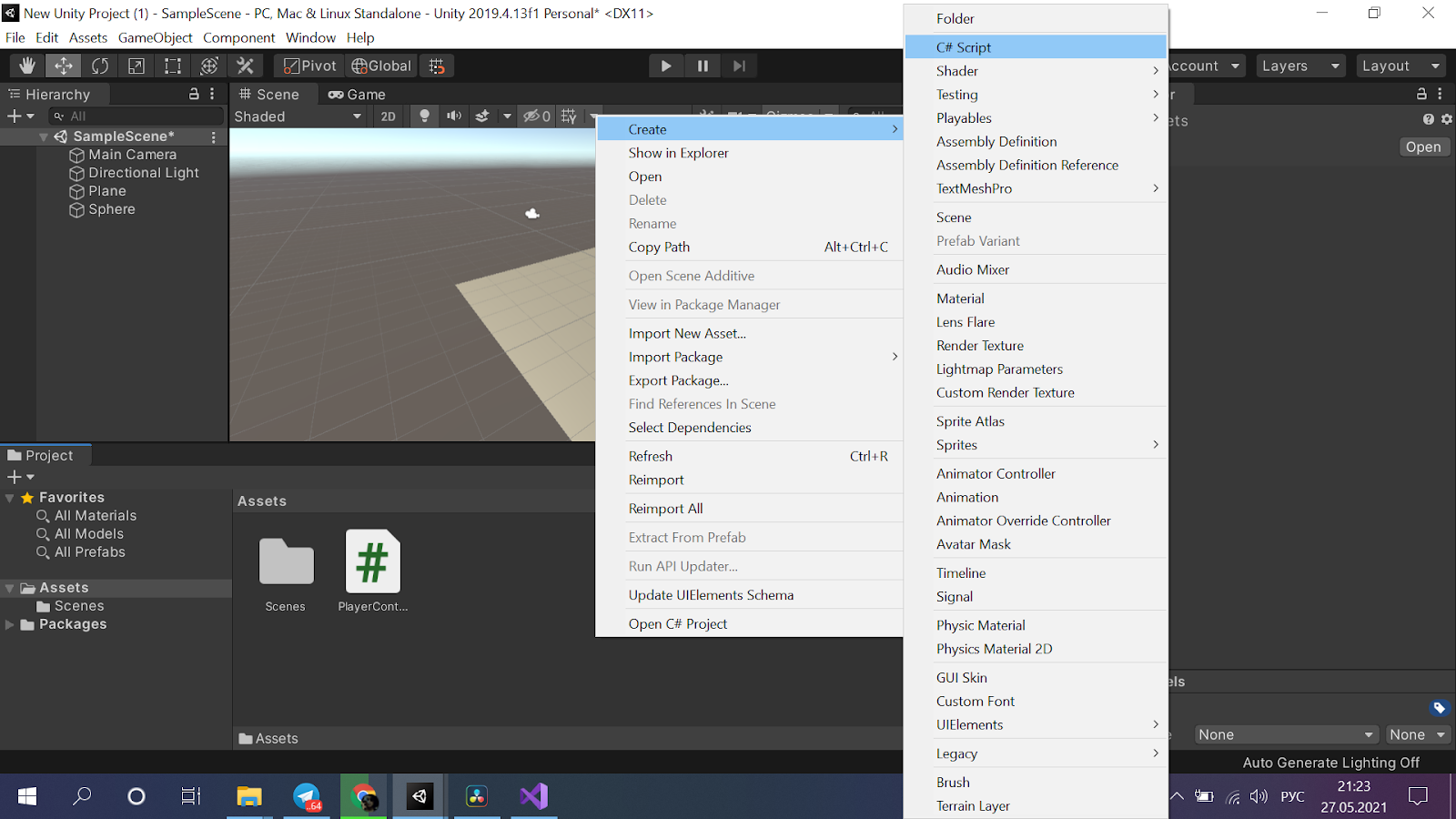The width and height of the screenshot is (1456, 819).
Task: Open SampleScene options kebab menu
Action: click(x=214, y=136)
